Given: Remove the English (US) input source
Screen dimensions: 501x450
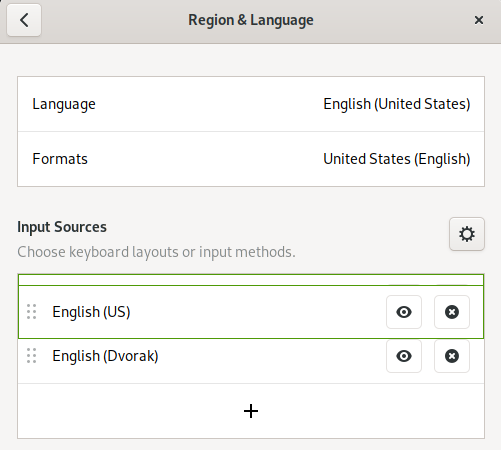Looking at the screenshot, I should coord(452,312).
